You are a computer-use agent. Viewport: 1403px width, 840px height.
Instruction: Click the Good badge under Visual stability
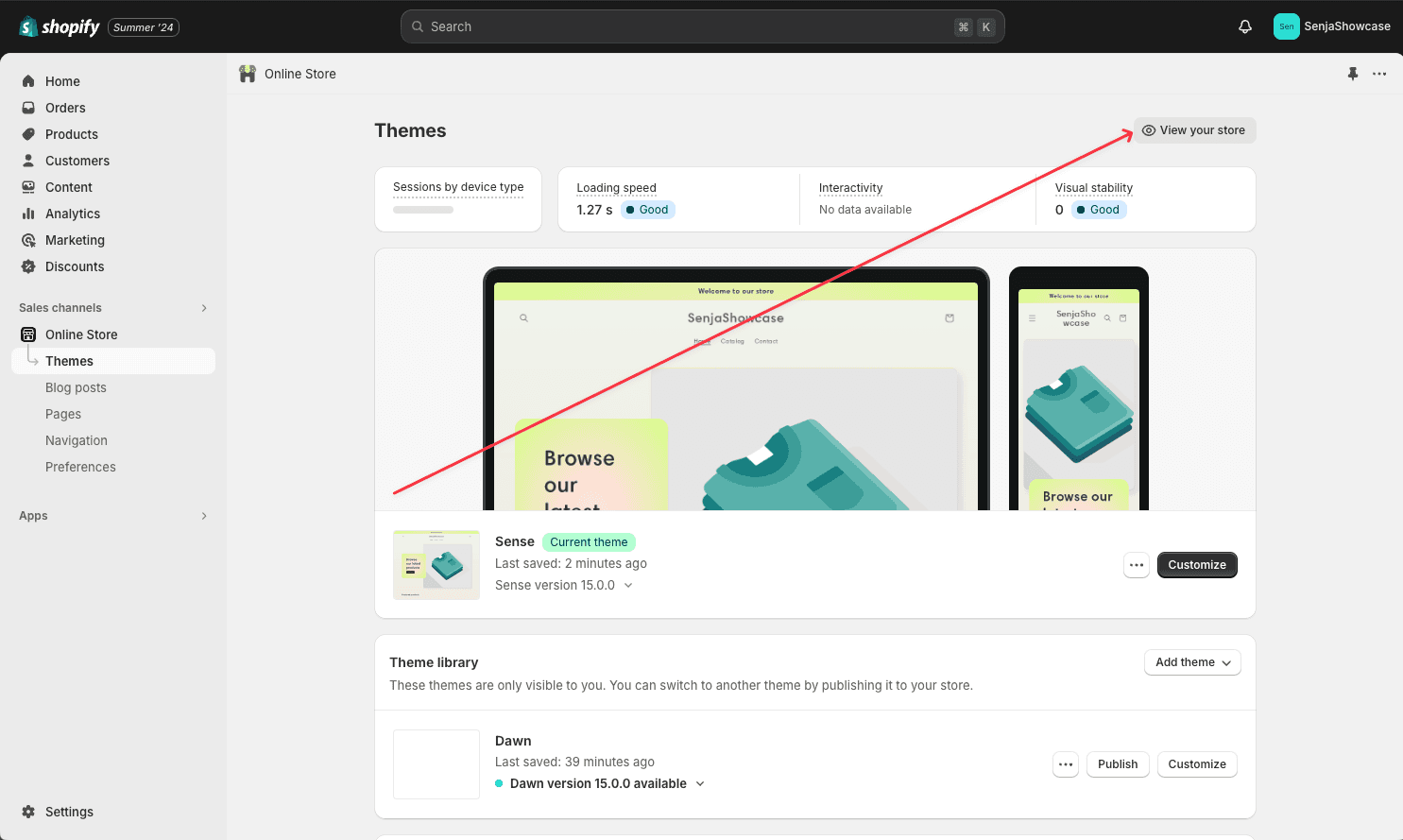pyautogui.click(x=1099, y=210)
